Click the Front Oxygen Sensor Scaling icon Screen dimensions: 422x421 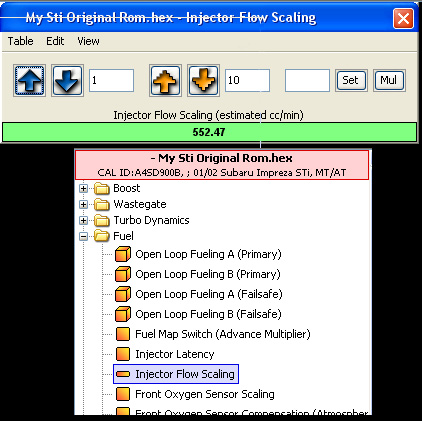pyautogui.click(x=123, y=394)
